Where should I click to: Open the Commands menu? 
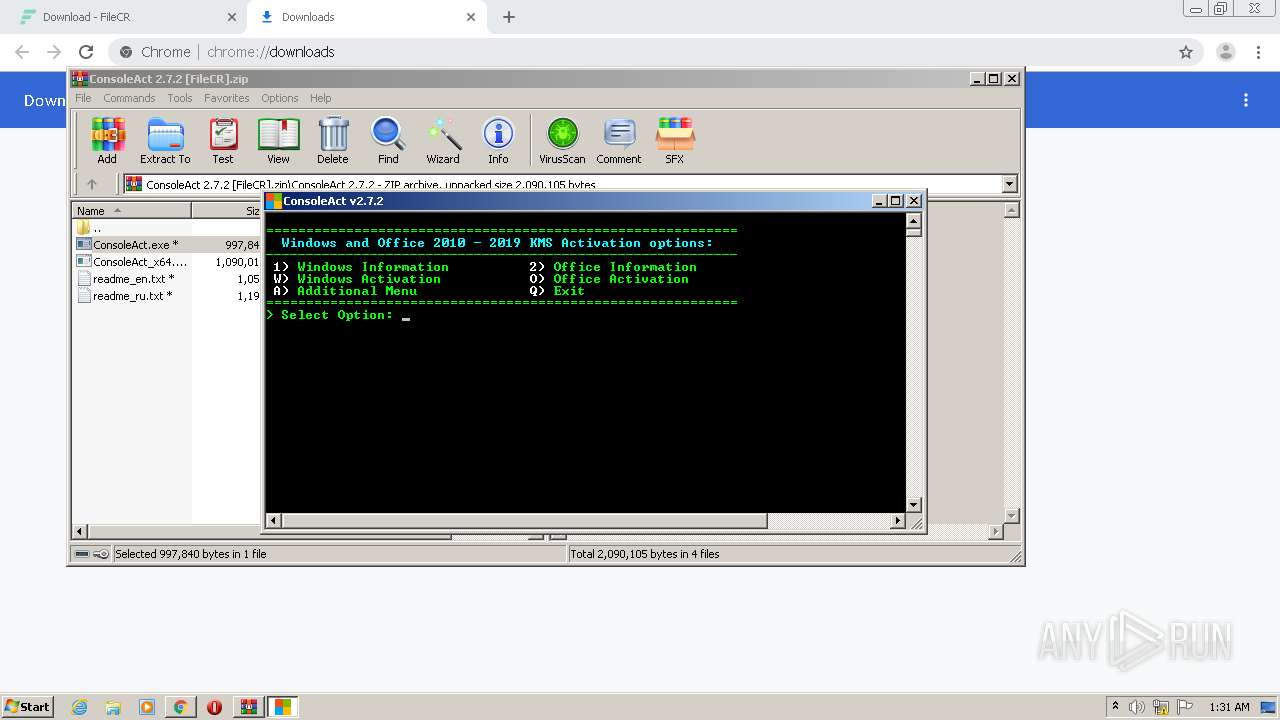[129, 98]
